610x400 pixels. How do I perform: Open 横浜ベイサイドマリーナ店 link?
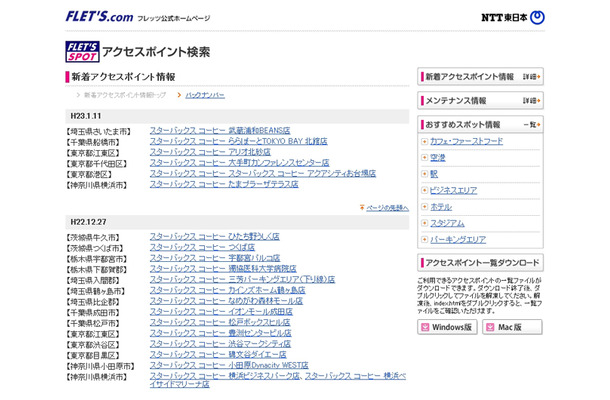355,376
